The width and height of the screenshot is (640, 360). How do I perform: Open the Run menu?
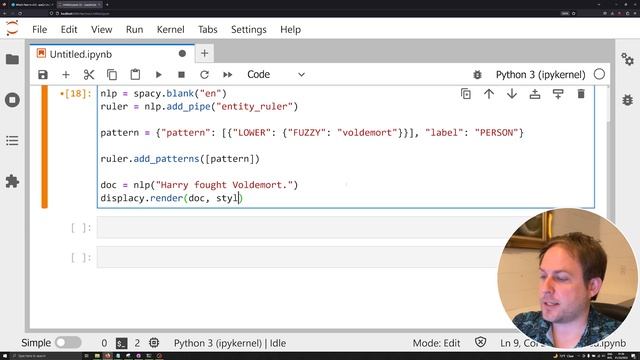click(x=134, y=29)
